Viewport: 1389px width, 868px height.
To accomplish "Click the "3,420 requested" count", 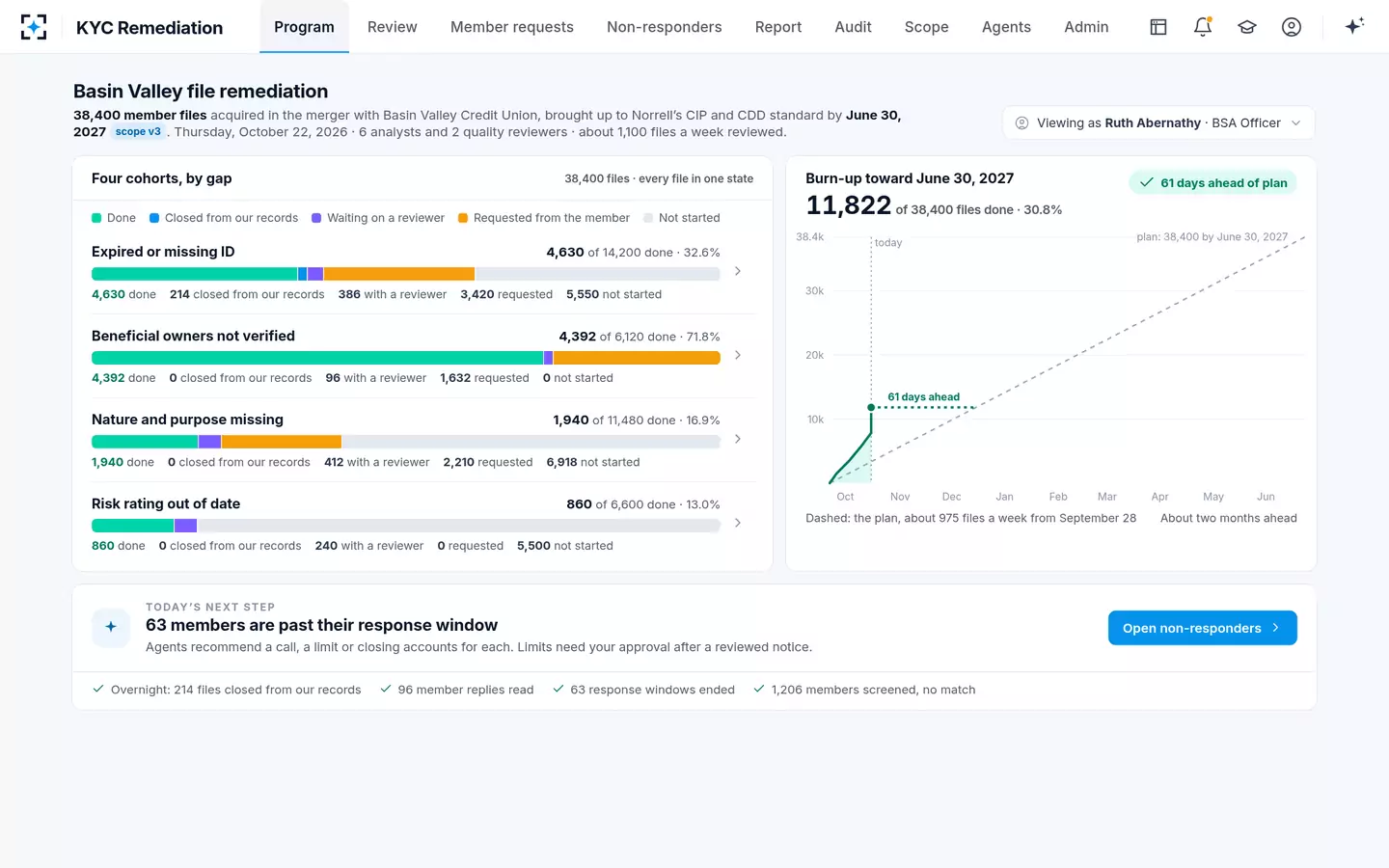I will [506, 294].
